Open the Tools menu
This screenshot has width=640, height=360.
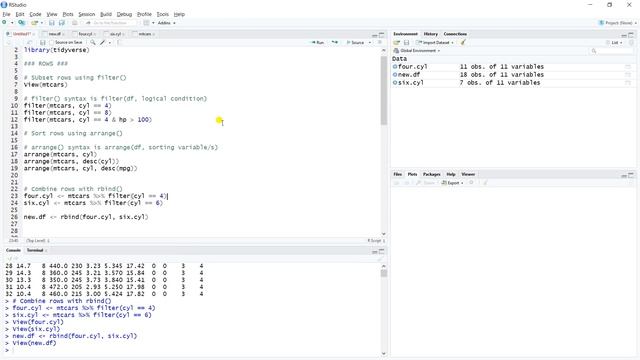pos(162,14)
